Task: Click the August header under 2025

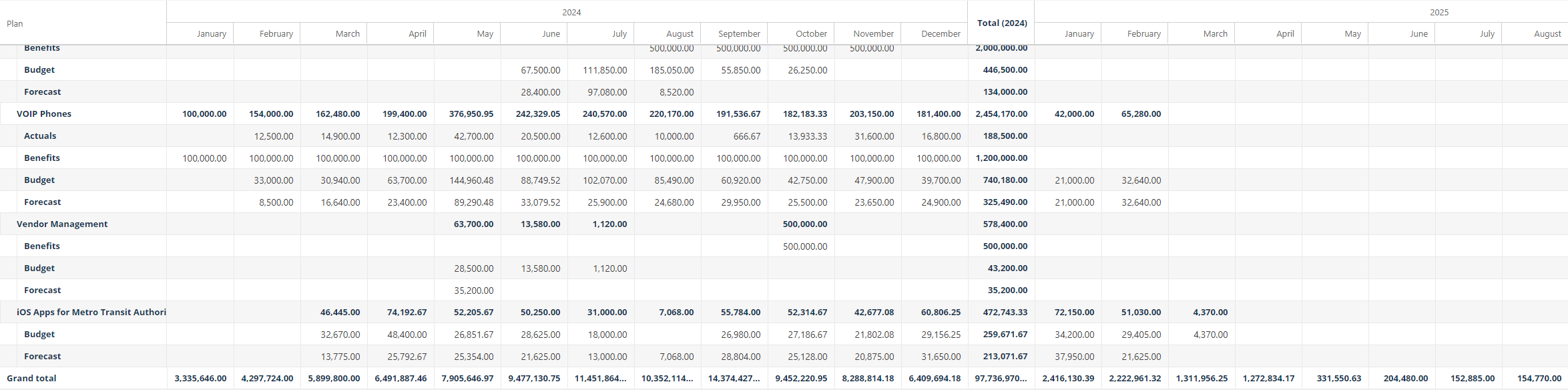Action: pyautogui.click(x=1535, y=34)
